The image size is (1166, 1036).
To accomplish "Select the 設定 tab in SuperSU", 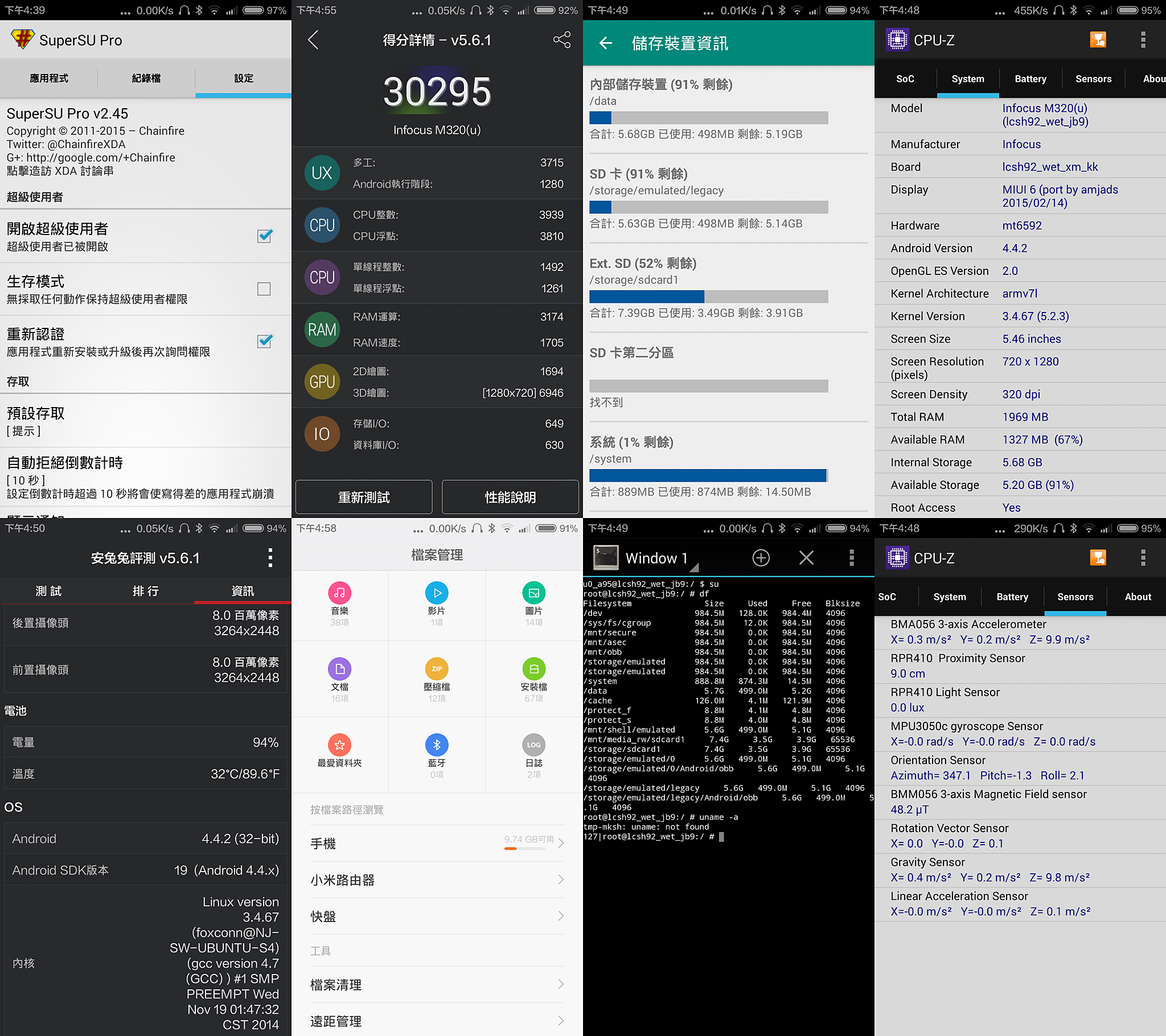I will pyautogui.click(x=244, y=78).
